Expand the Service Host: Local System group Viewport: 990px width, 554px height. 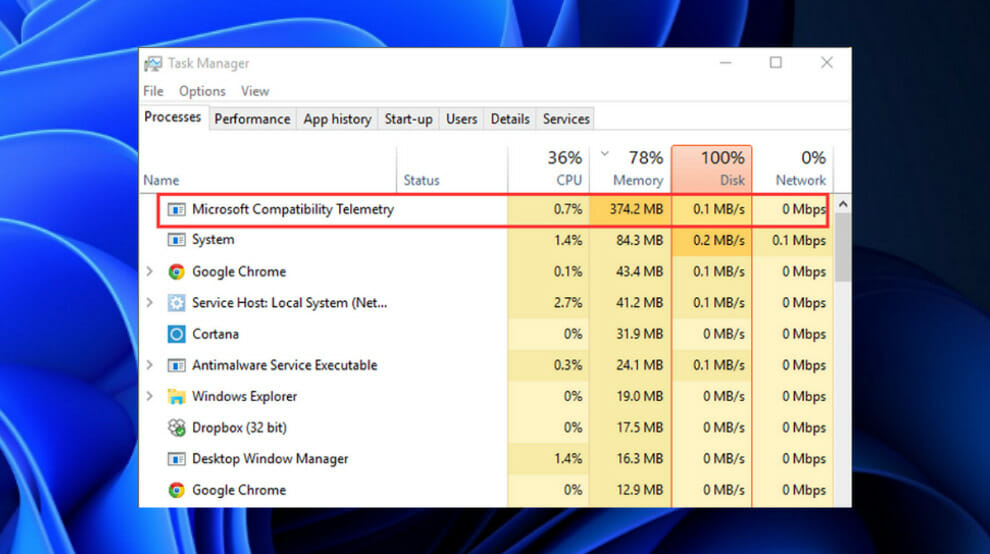tap(150, 303)
